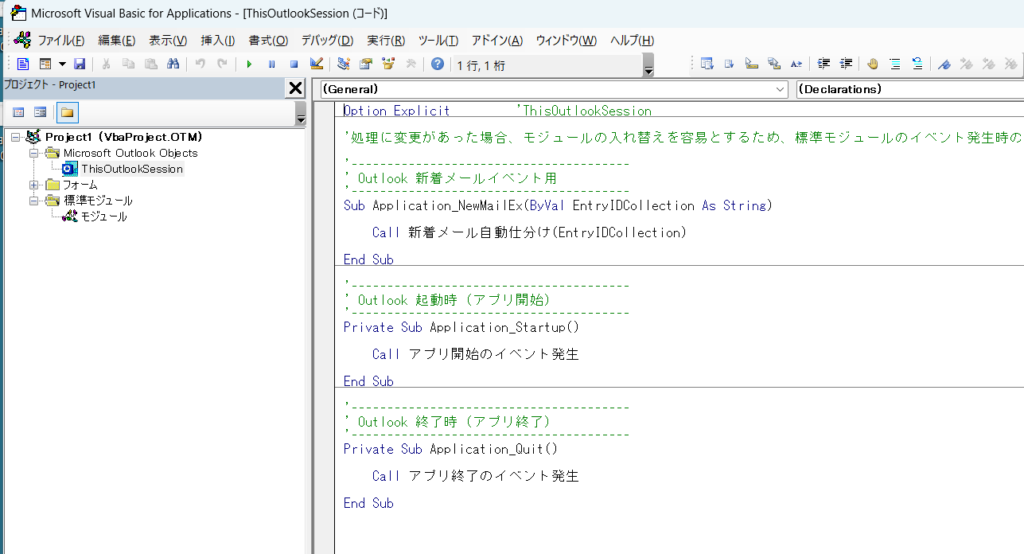
Task: Toggle Design Mode icon in toolbar
Action: [316, 64]
